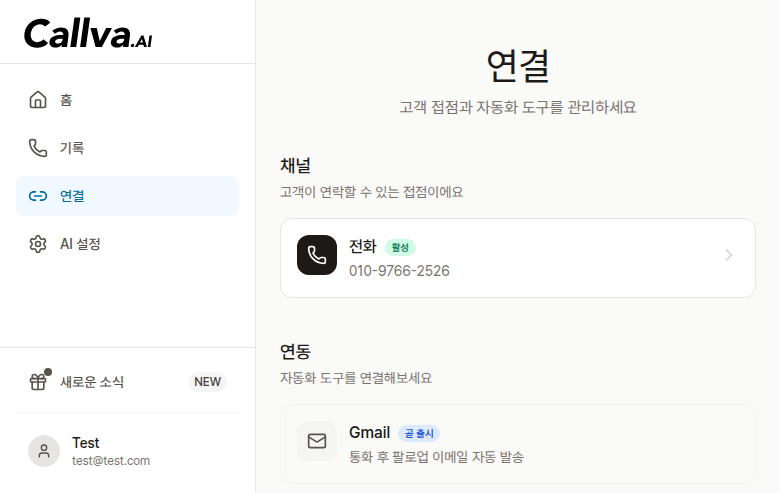This screenshot has height=493, width=780.
Task: Click the Test user avatar icon
Action: tap(44, 451)
